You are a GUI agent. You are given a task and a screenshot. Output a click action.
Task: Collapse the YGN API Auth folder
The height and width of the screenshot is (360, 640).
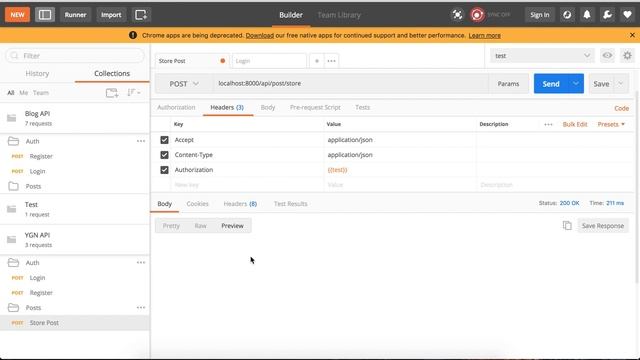[13, 263]
